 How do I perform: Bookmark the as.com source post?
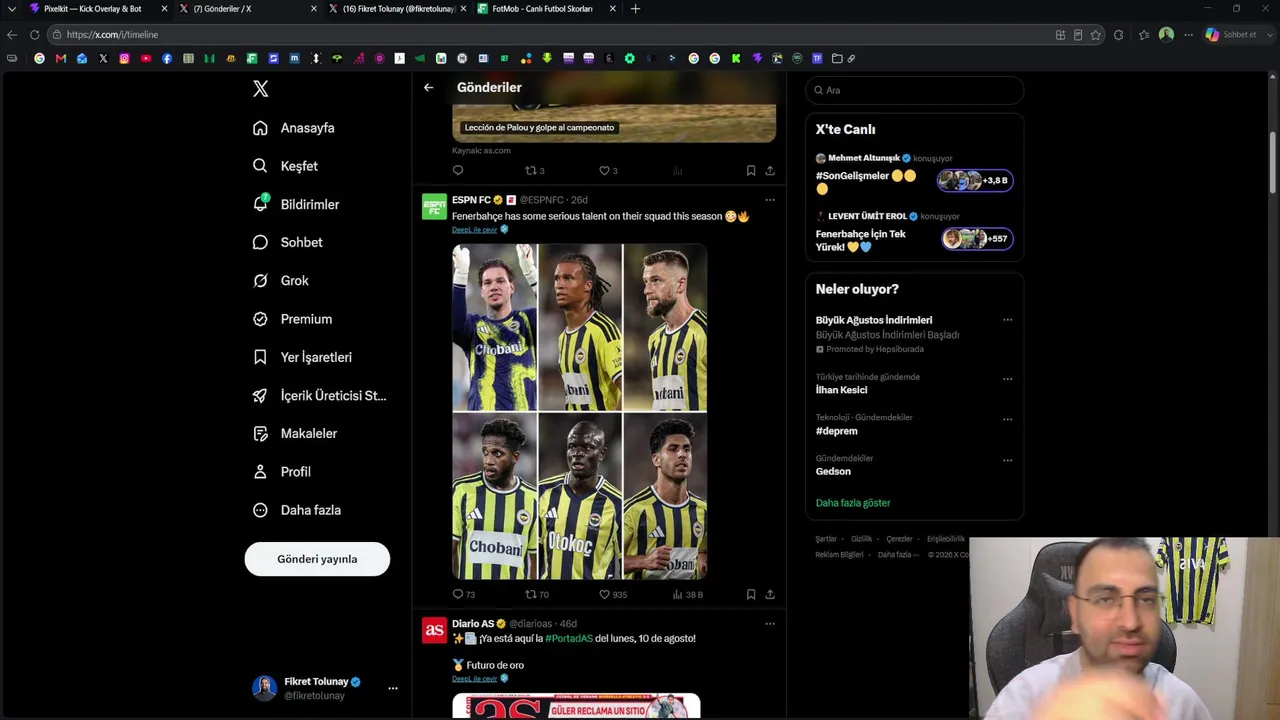(x=751, y=171)
